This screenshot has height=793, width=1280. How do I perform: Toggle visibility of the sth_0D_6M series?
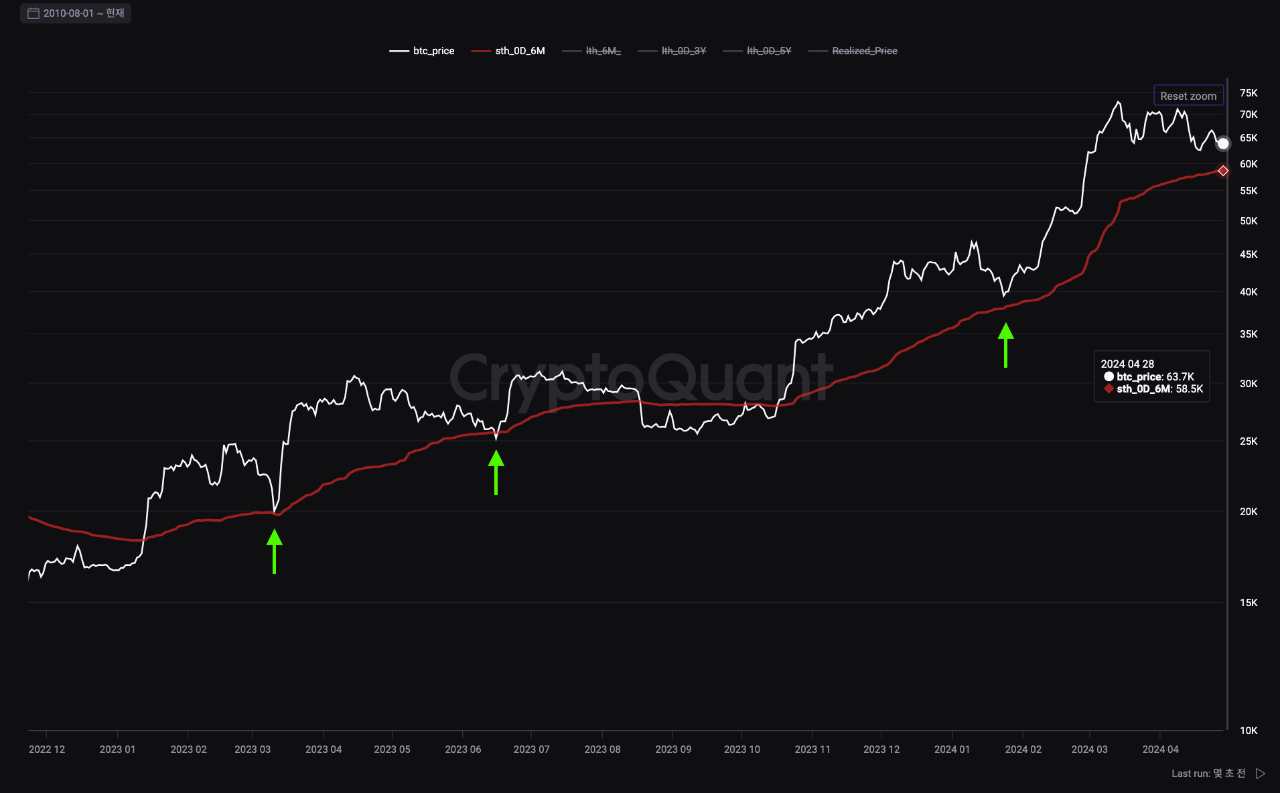(520, 50)
